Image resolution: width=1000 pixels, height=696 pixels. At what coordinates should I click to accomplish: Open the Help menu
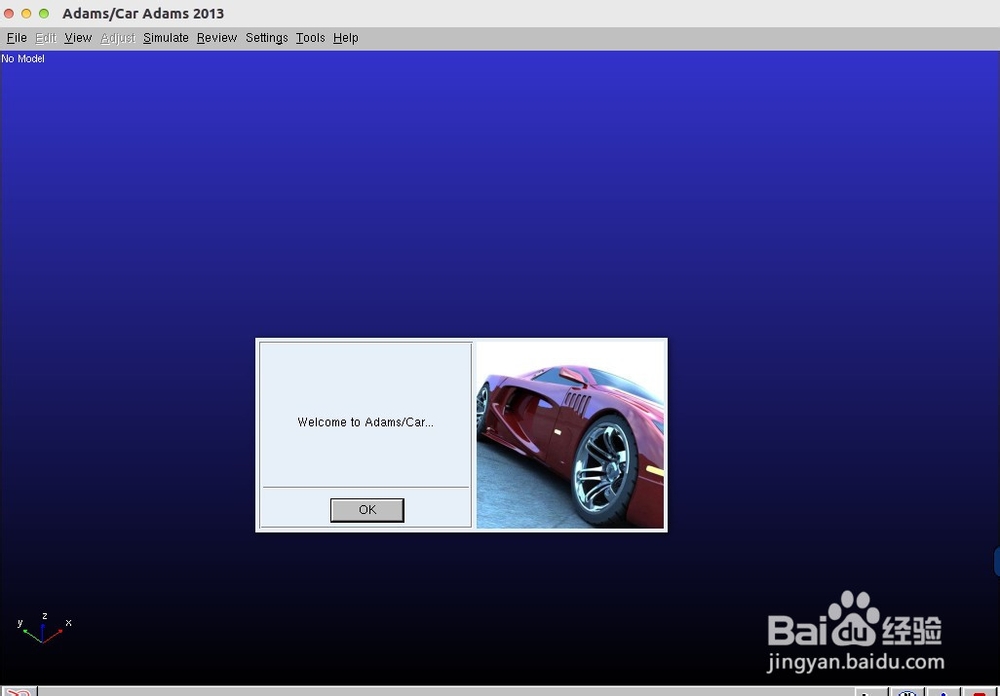tap(346, 38)
